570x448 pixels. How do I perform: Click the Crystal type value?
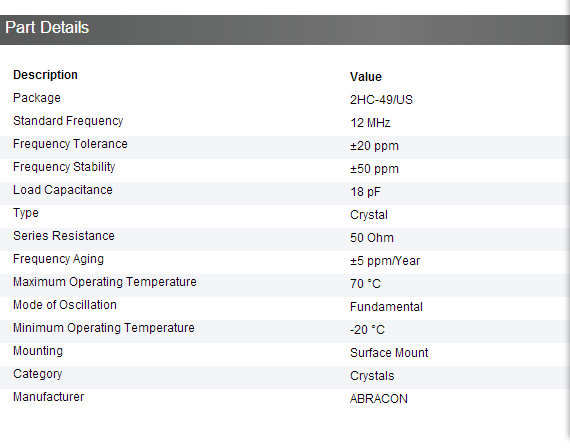[369, 215]
